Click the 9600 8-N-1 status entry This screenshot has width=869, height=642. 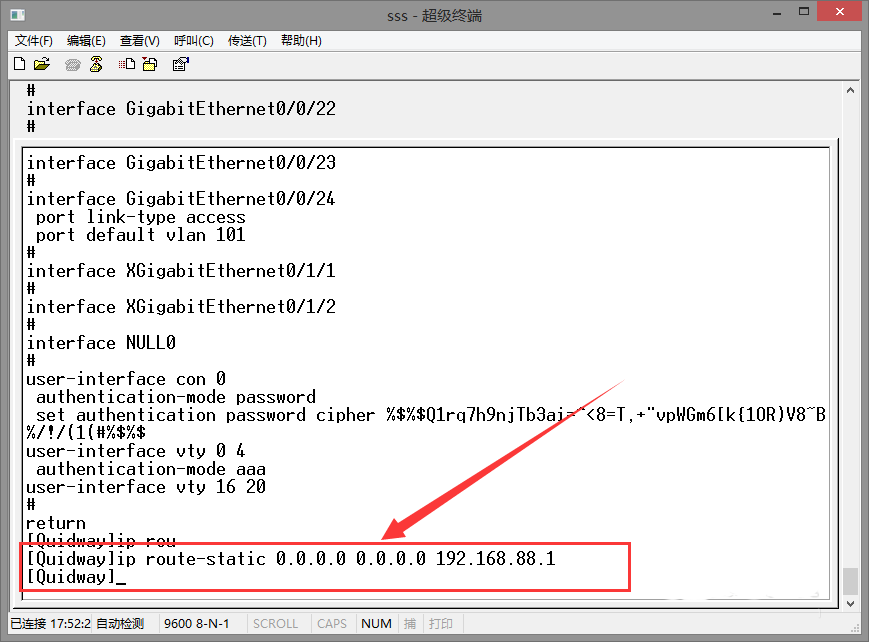coord(197,624)
